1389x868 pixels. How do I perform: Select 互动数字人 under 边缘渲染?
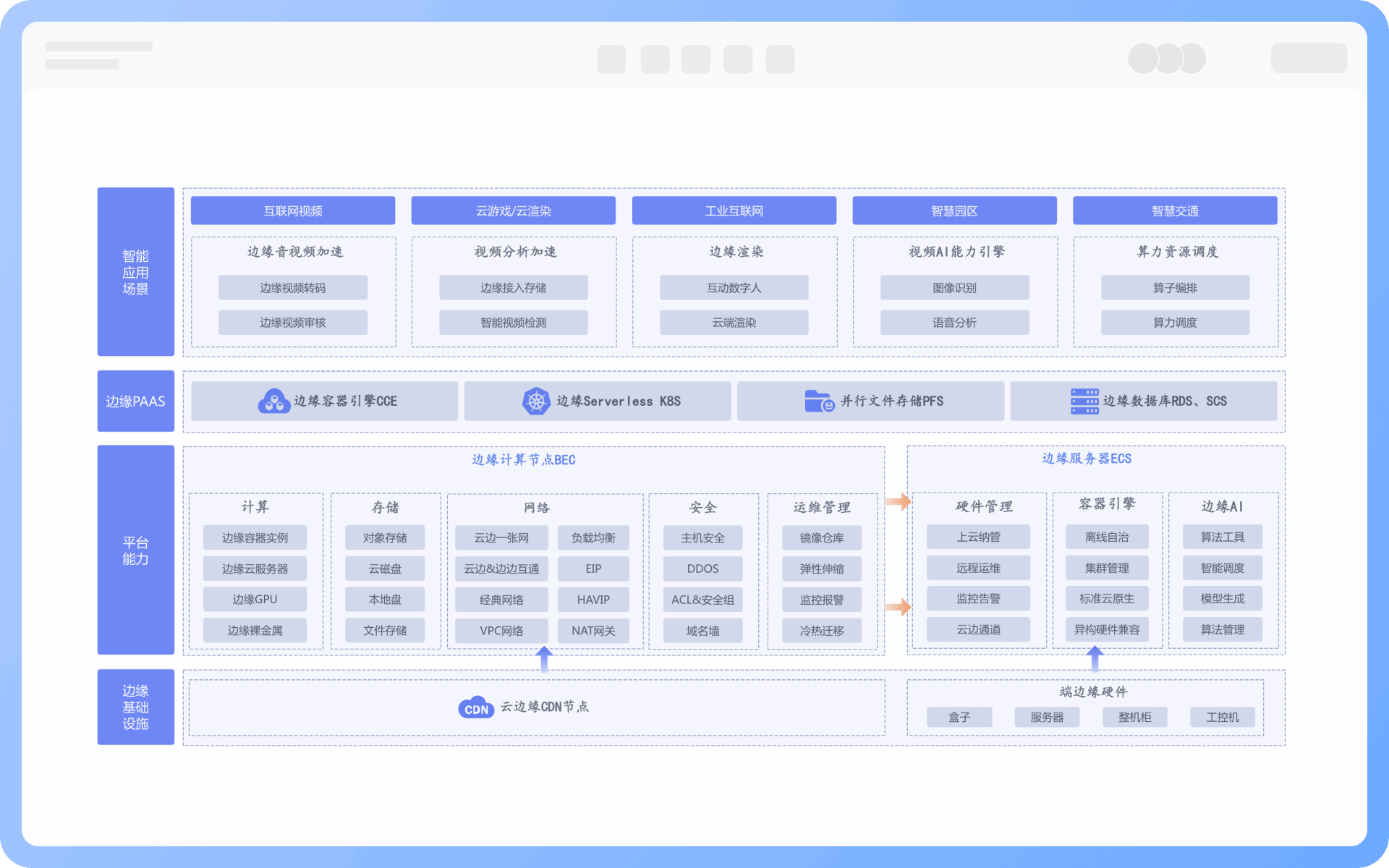click(734, 287)
